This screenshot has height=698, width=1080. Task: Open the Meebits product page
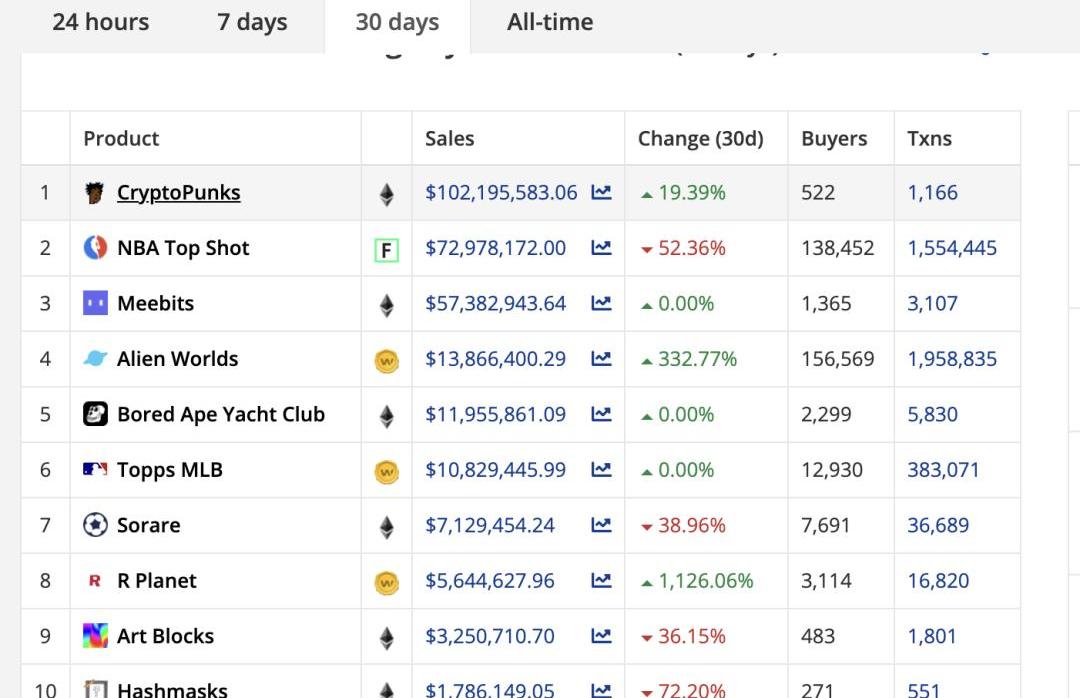pos(156,303)
